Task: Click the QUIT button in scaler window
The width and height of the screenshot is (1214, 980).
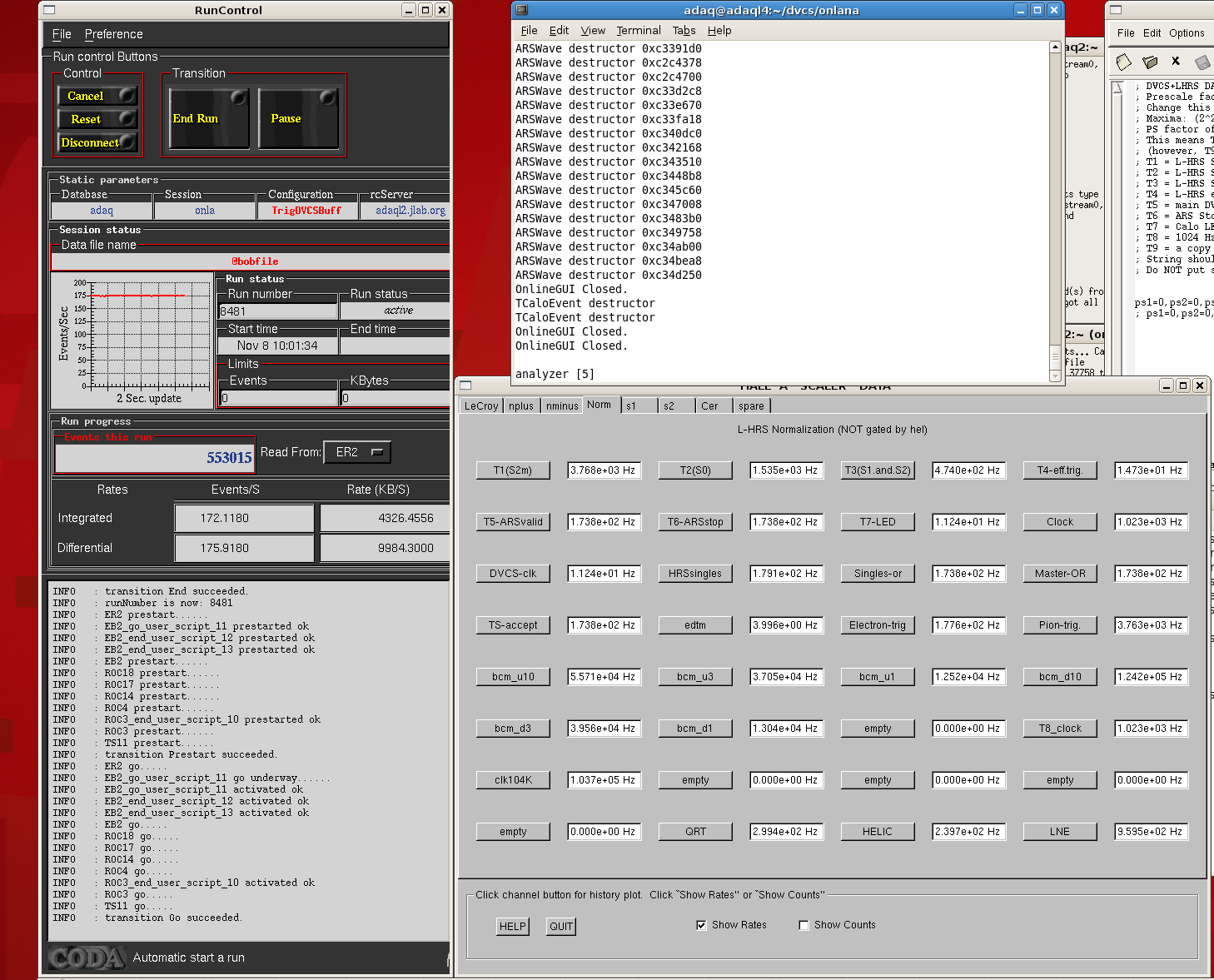Action: pos(561,927)
